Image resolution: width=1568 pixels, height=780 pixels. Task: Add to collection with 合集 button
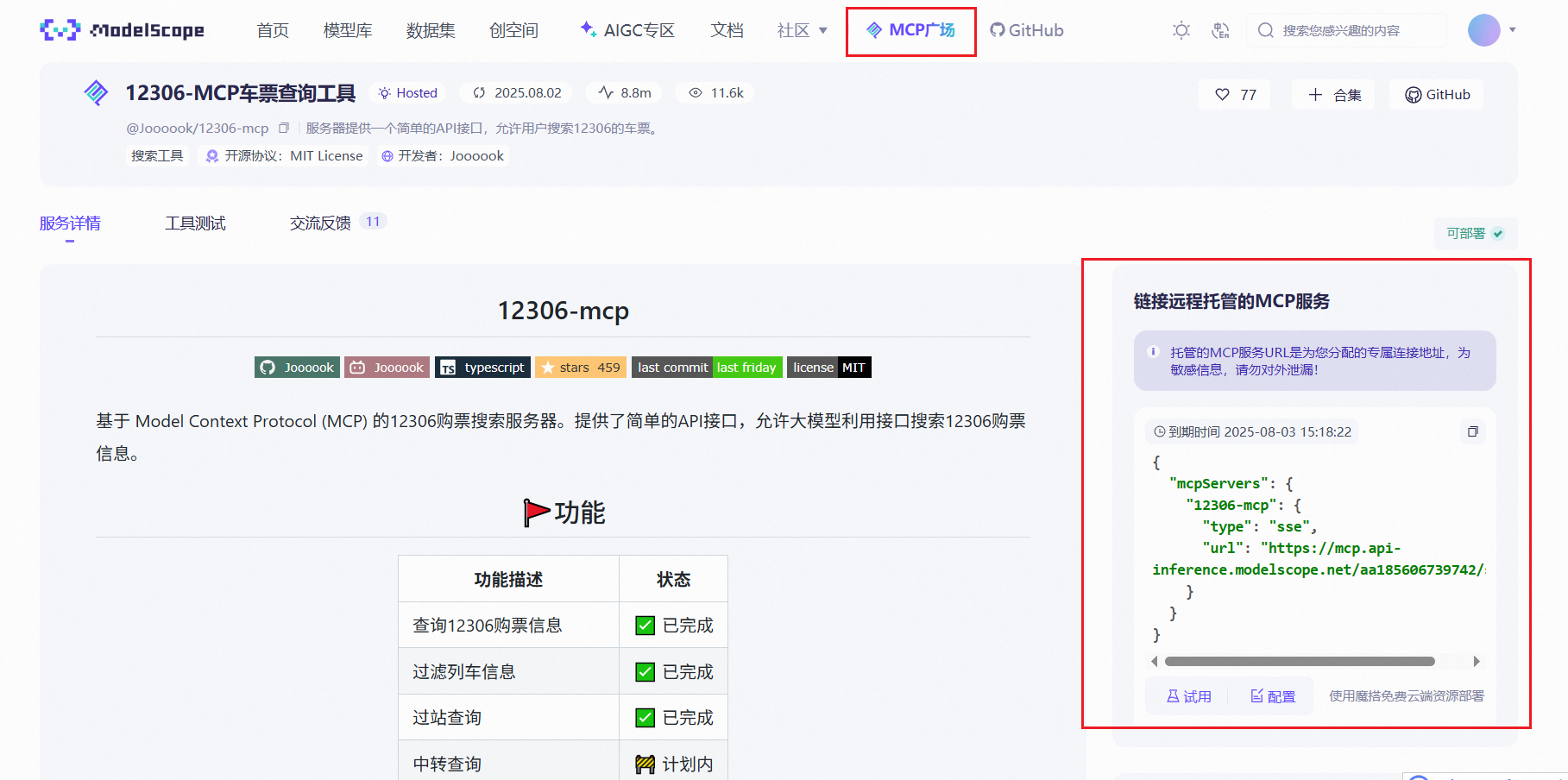coord(1334,95)
